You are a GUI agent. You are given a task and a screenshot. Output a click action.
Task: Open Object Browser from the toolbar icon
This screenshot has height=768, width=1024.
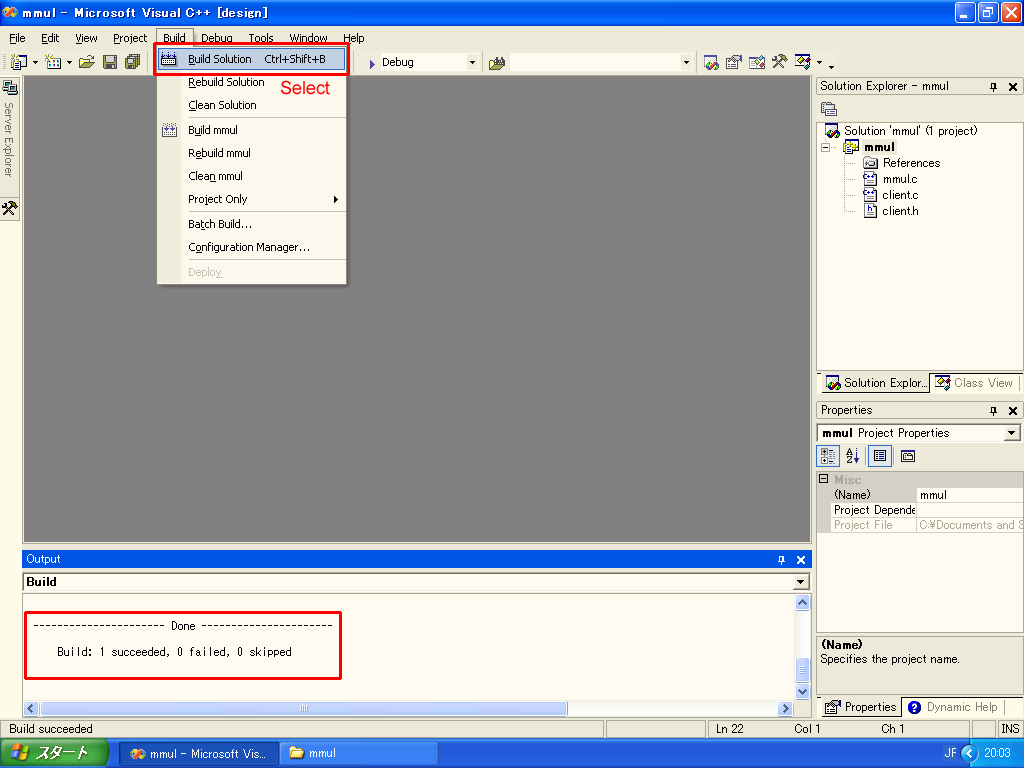tap(757, 63)
